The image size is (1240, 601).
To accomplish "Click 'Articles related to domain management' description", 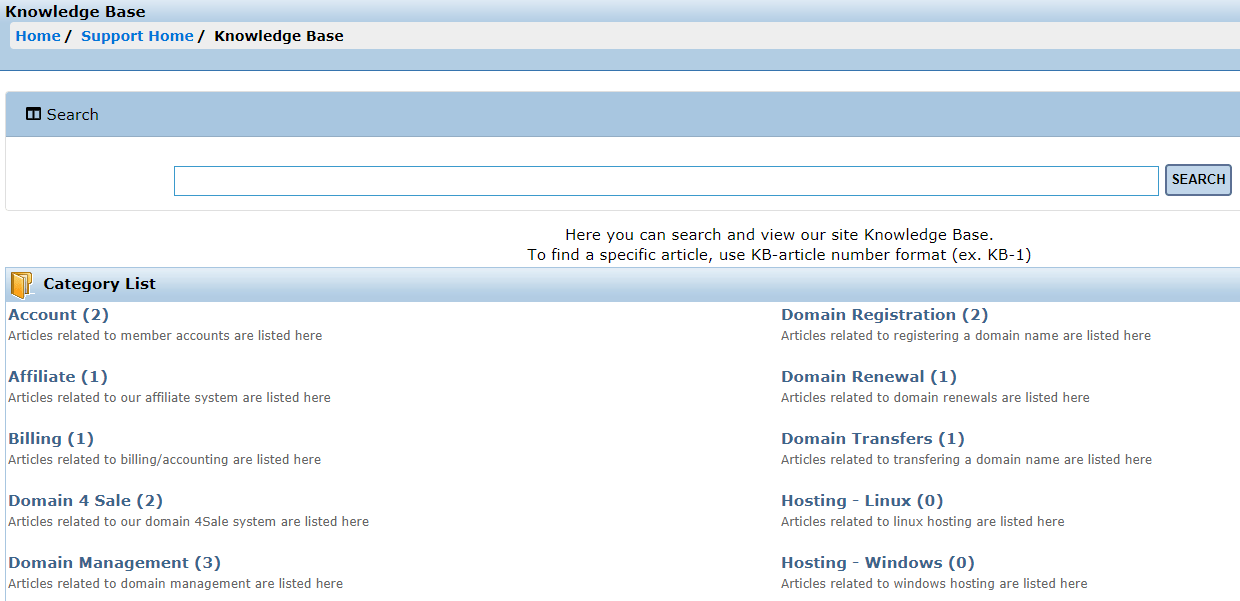I will point(175,584).
